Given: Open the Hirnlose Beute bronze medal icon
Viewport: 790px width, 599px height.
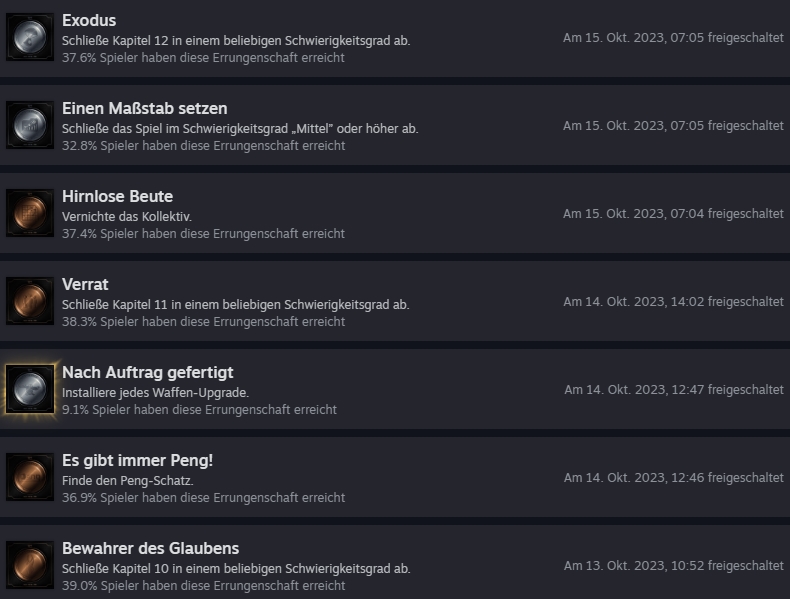Looking at the screenshot, I should point(30,213).
